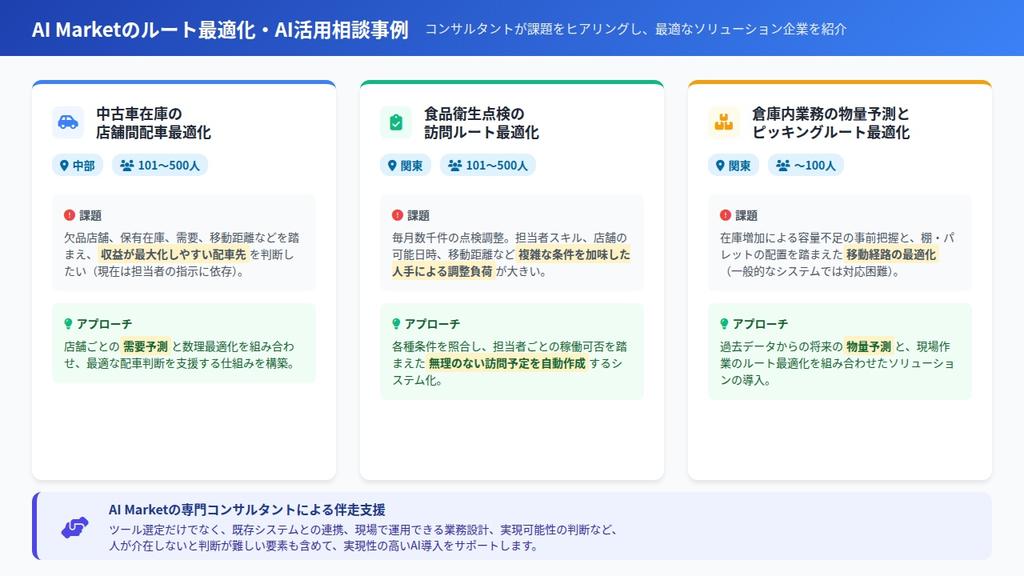The image size is (1024, 576).
Task: Click highlighted text 収益が最大化しやすい配車先
Action: [x=173, y=254]
